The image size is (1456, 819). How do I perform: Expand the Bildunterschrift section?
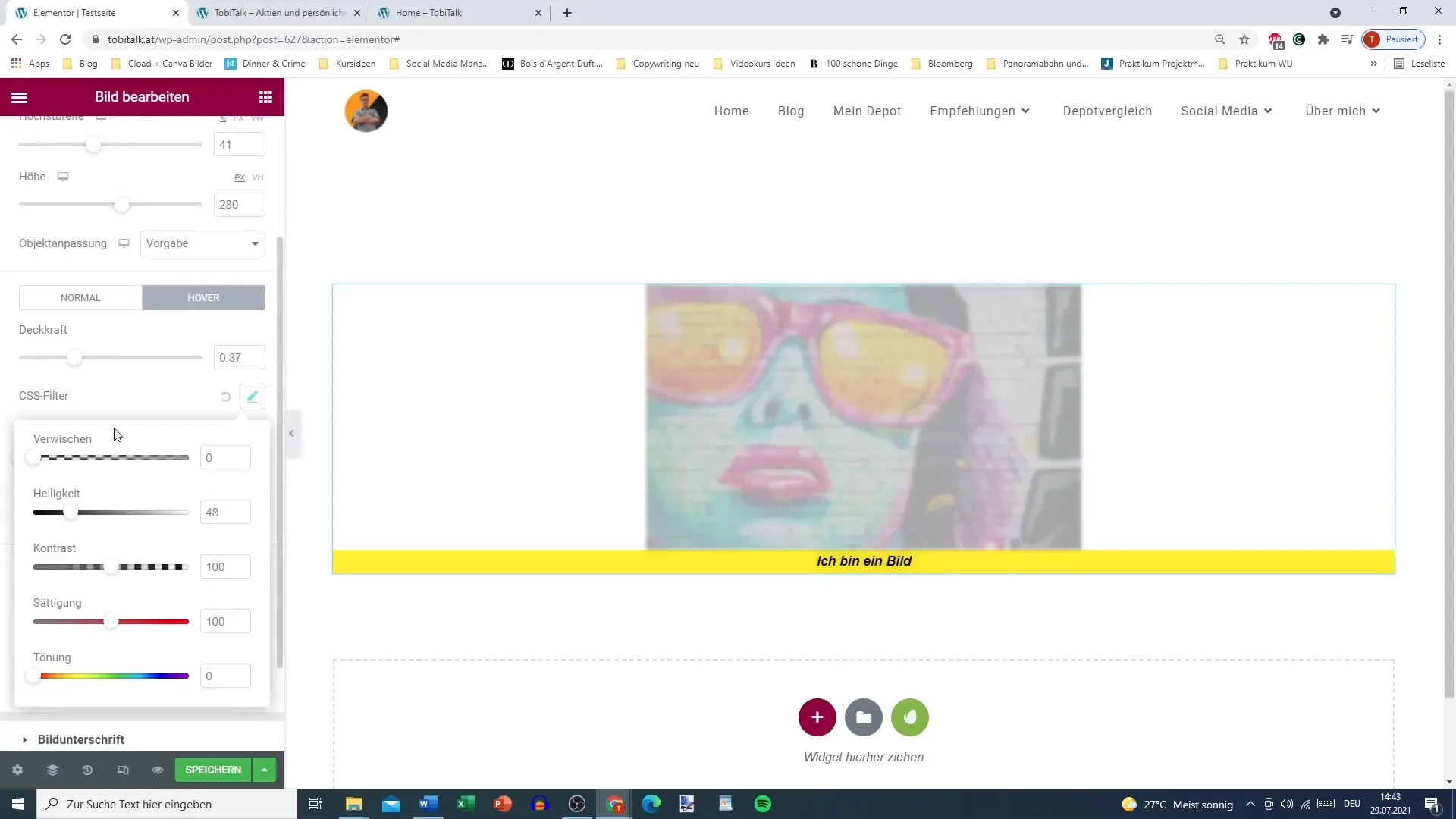coord(81,739)
